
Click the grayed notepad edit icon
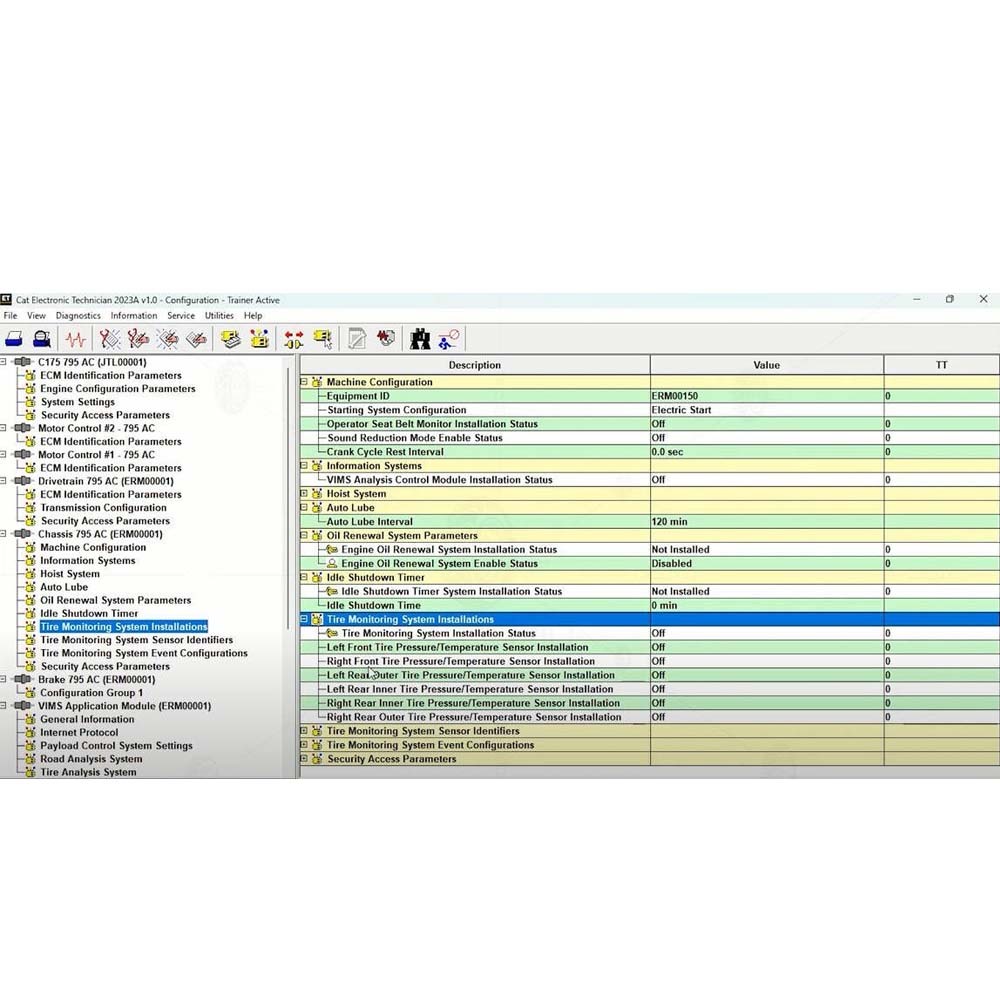click(x=357, y=339)
